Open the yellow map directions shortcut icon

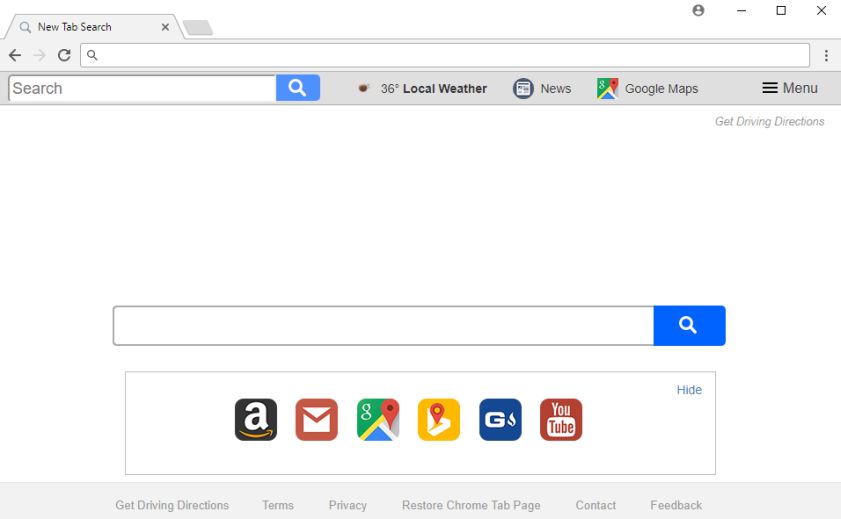click(439, 420)
